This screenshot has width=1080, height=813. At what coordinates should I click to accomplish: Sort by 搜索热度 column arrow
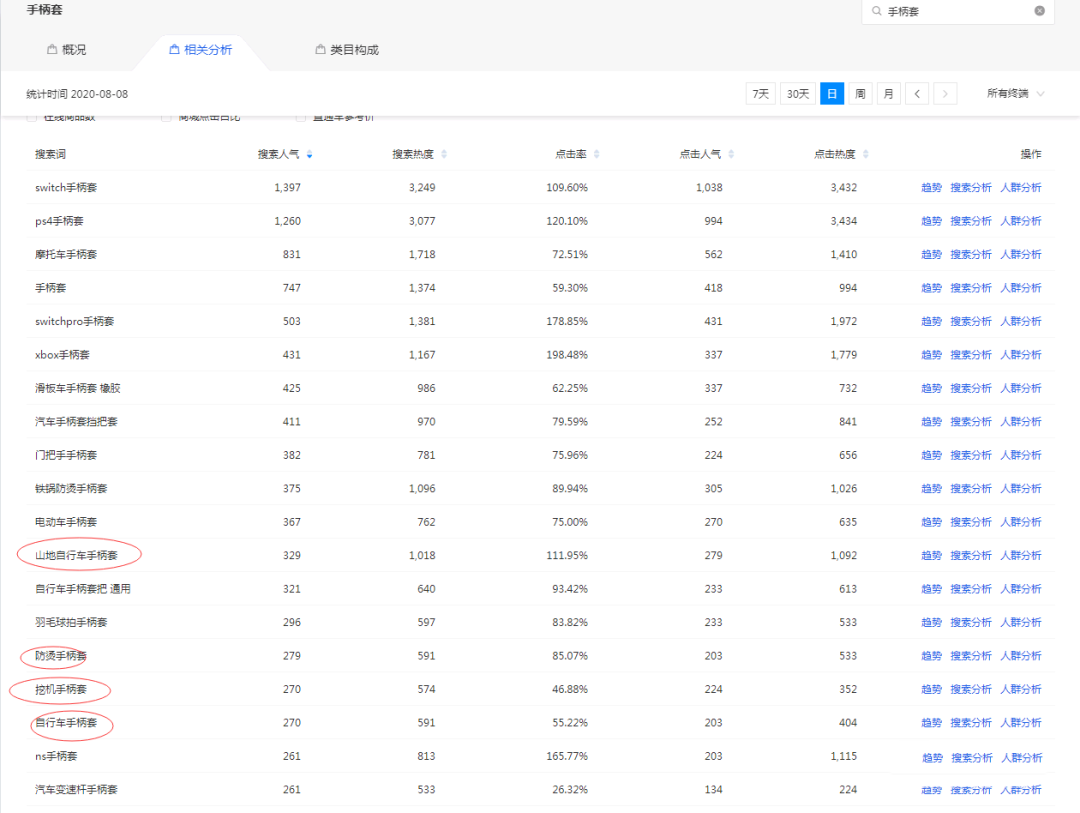point(444,155)
